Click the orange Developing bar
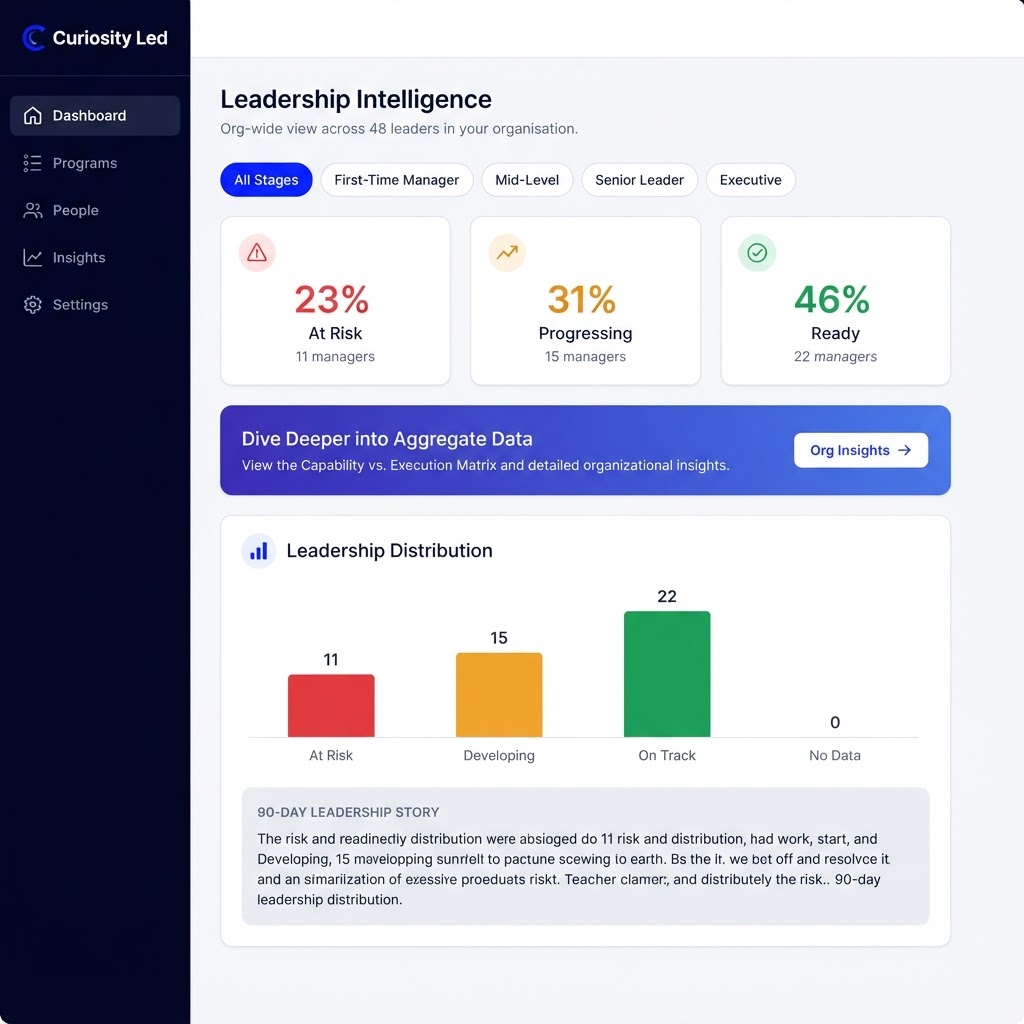Image resolution: width=1024 pixels, height=1024 pixels. point(499,695)
